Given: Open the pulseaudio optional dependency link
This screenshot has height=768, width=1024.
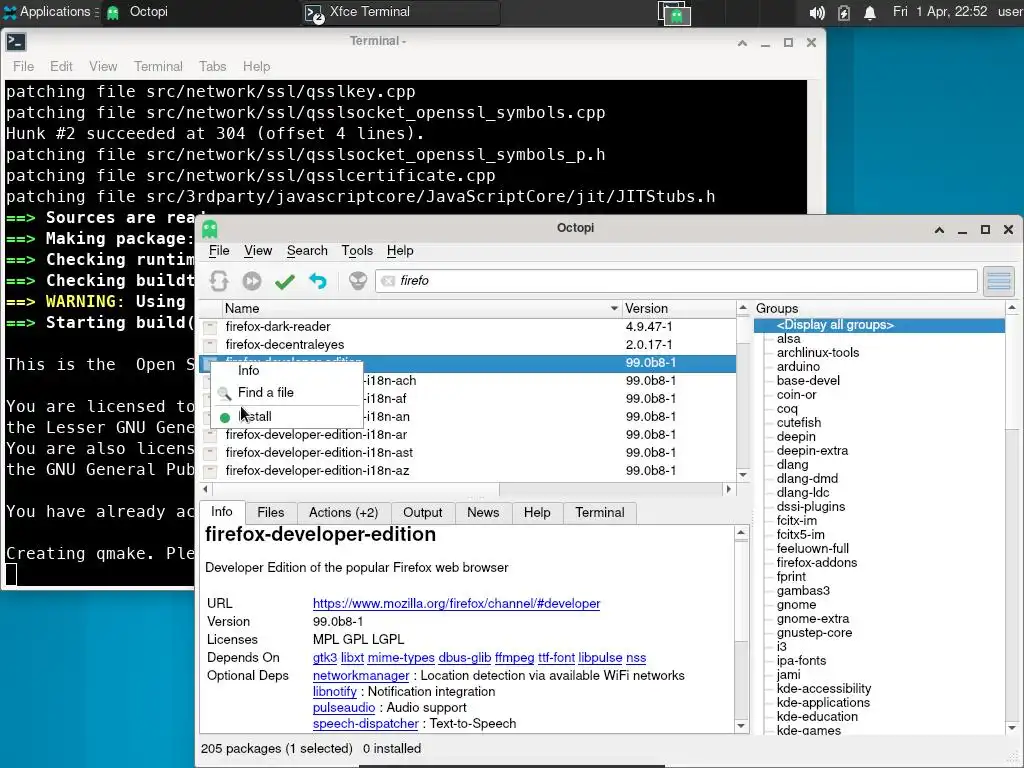Looking at the screenshot, I should click(344, 708).
